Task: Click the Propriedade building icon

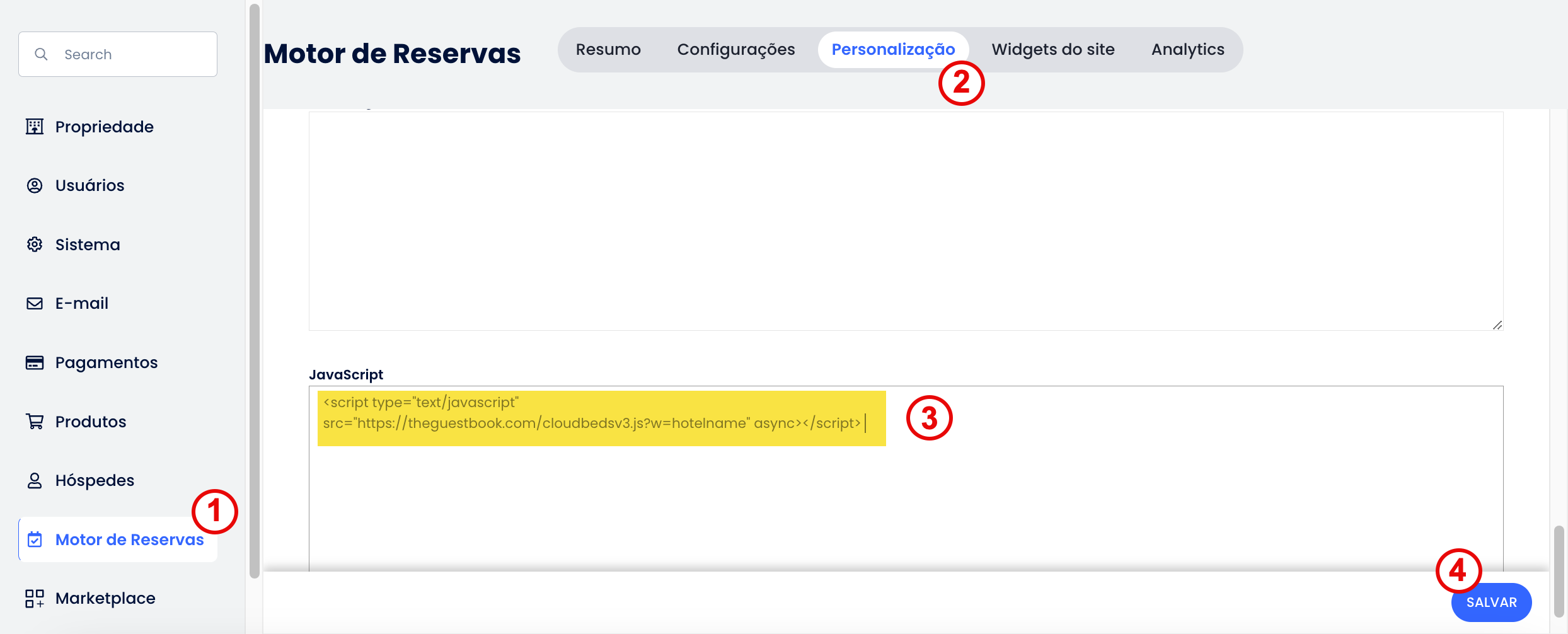Action: [35, 127]
